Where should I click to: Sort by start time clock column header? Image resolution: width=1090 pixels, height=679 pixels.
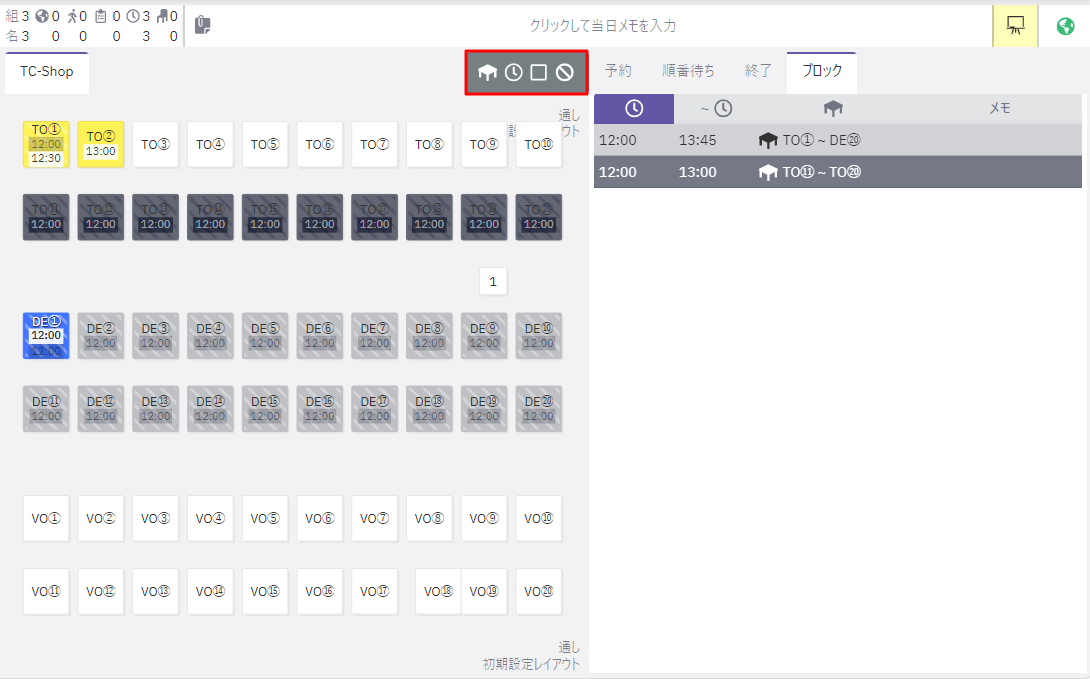(634, 109)
